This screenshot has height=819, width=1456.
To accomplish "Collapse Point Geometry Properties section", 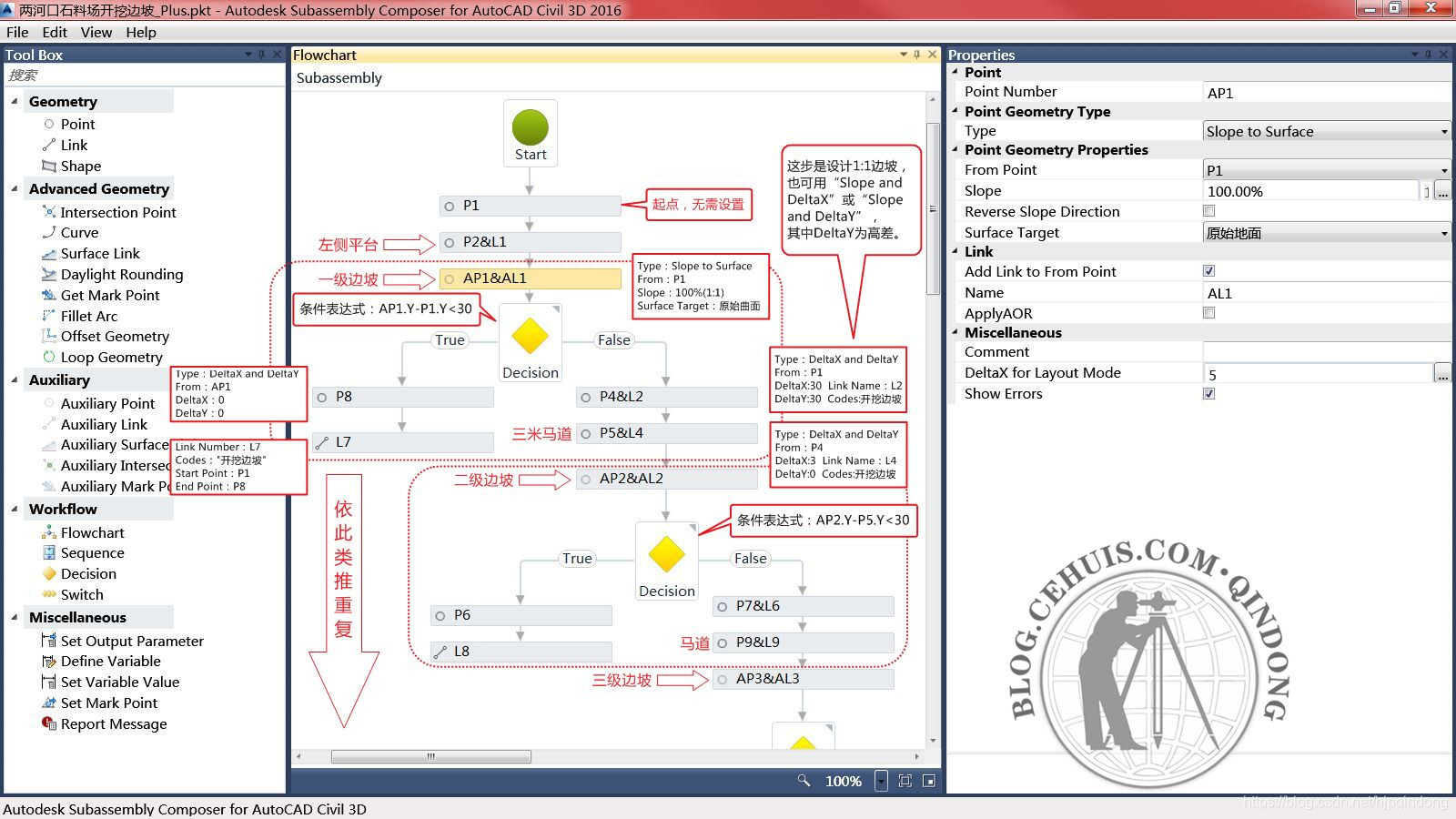I will pos(955,149).
